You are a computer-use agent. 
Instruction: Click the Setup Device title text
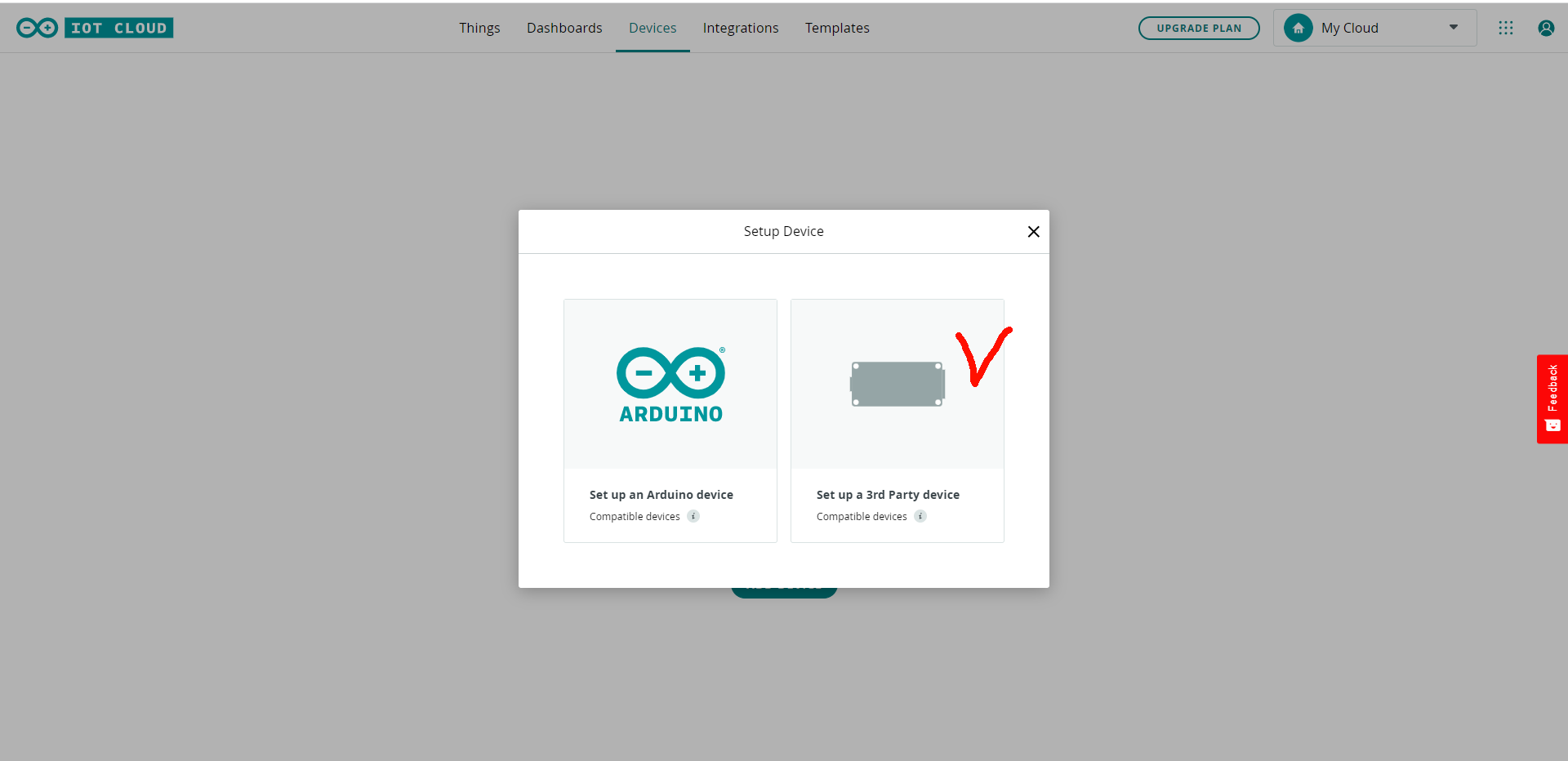pos(783,232)
